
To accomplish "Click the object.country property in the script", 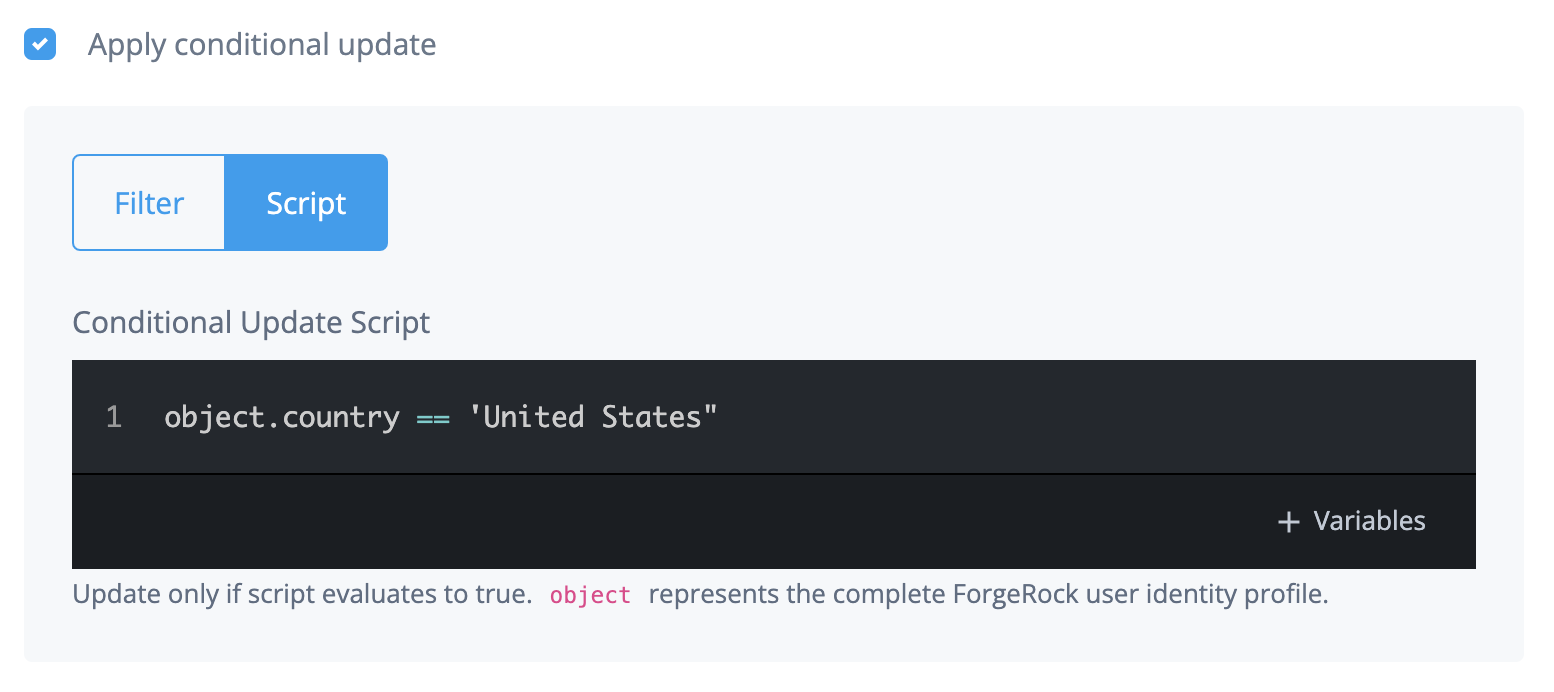I will (x=281, y=416).
